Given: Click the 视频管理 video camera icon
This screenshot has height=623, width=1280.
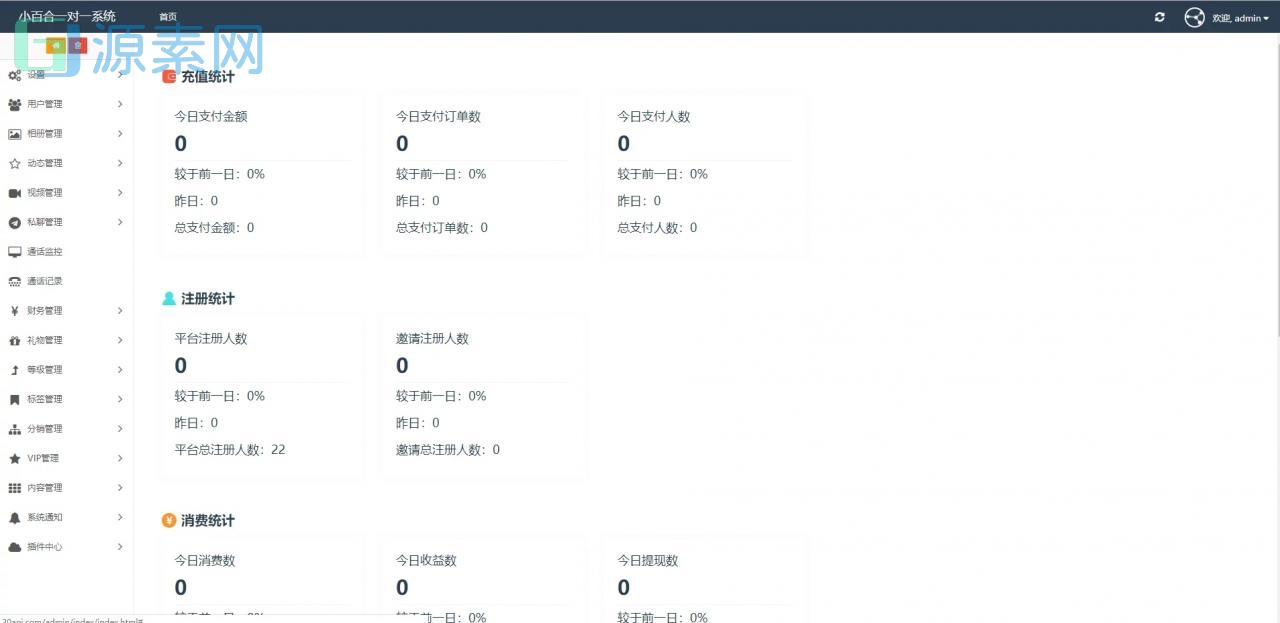Looking at the screenshot, I should (x=12, y=192).
